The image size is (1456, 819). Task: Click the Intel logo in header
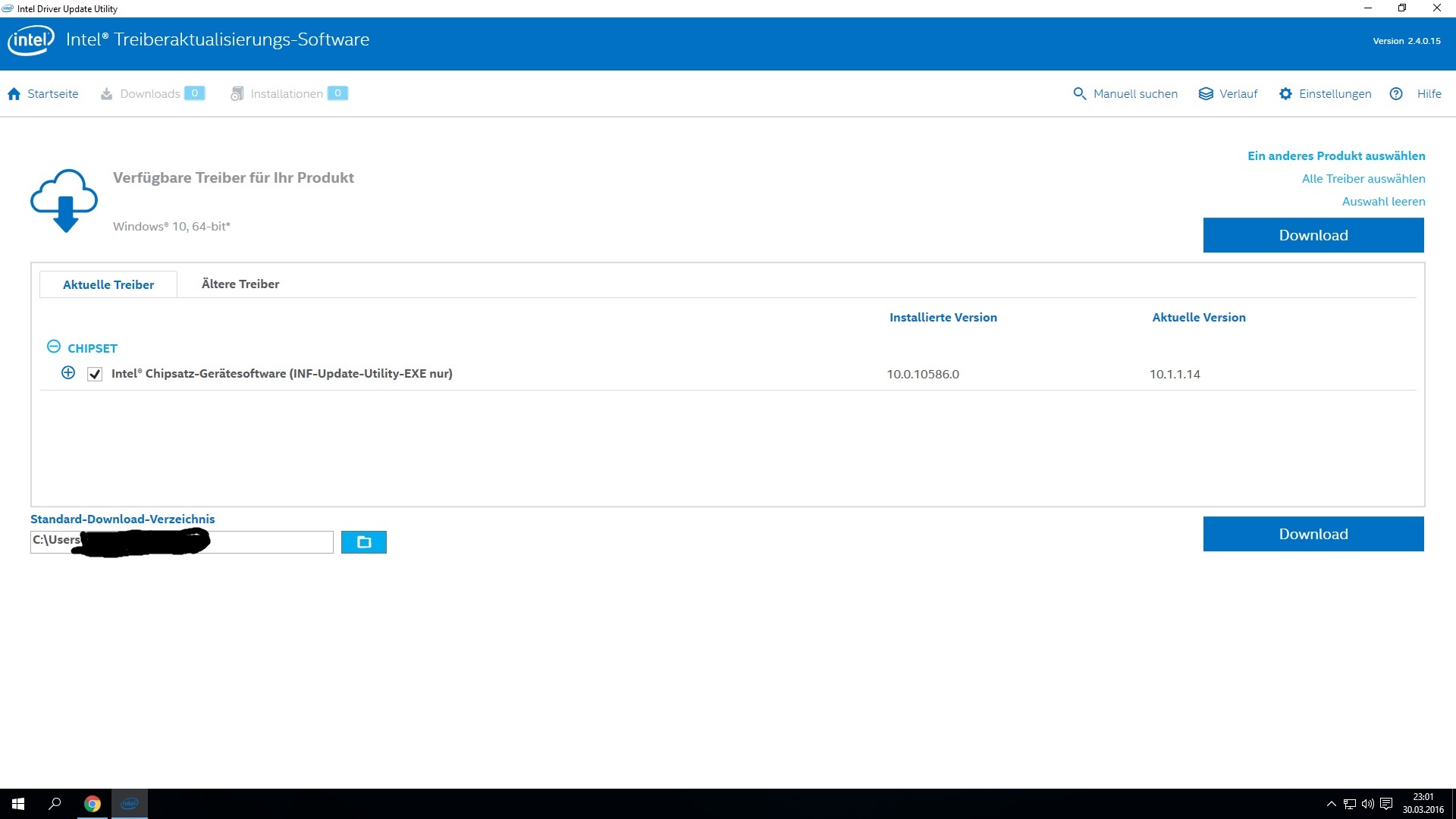[31, 40]
